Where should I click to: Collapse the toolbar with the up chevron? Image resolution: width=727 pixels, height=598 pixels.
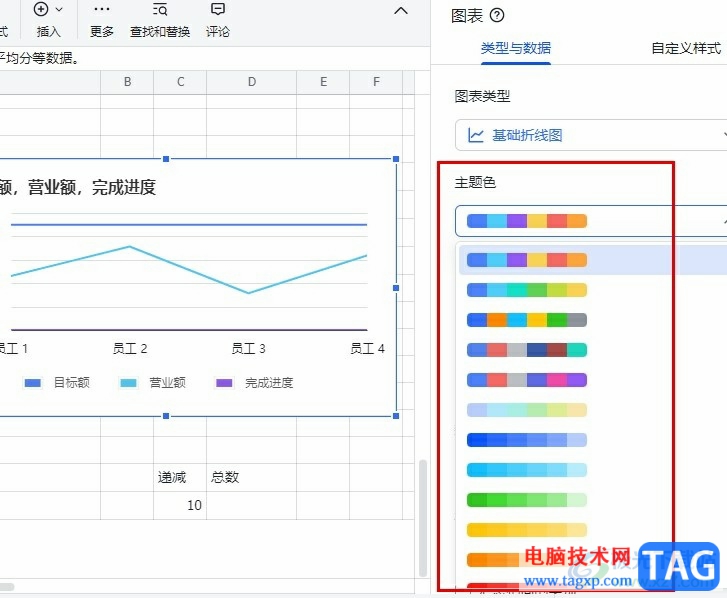401,11
